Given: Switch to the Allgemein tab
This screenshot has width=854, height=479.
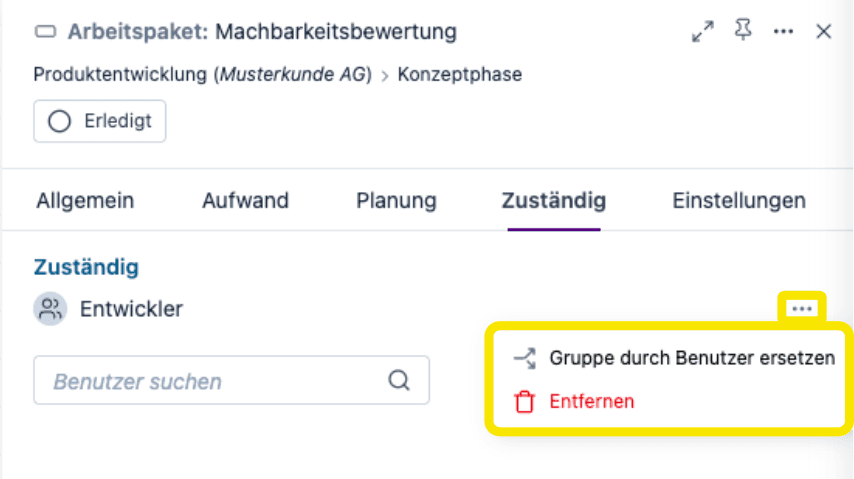Looking at the screenshot, I should click(x=85, y=201).
